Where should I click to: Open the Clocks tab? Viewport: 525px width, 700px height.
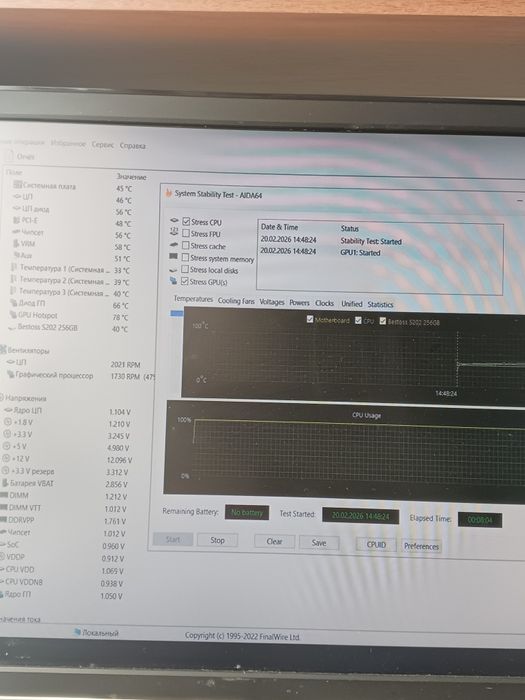325,303
